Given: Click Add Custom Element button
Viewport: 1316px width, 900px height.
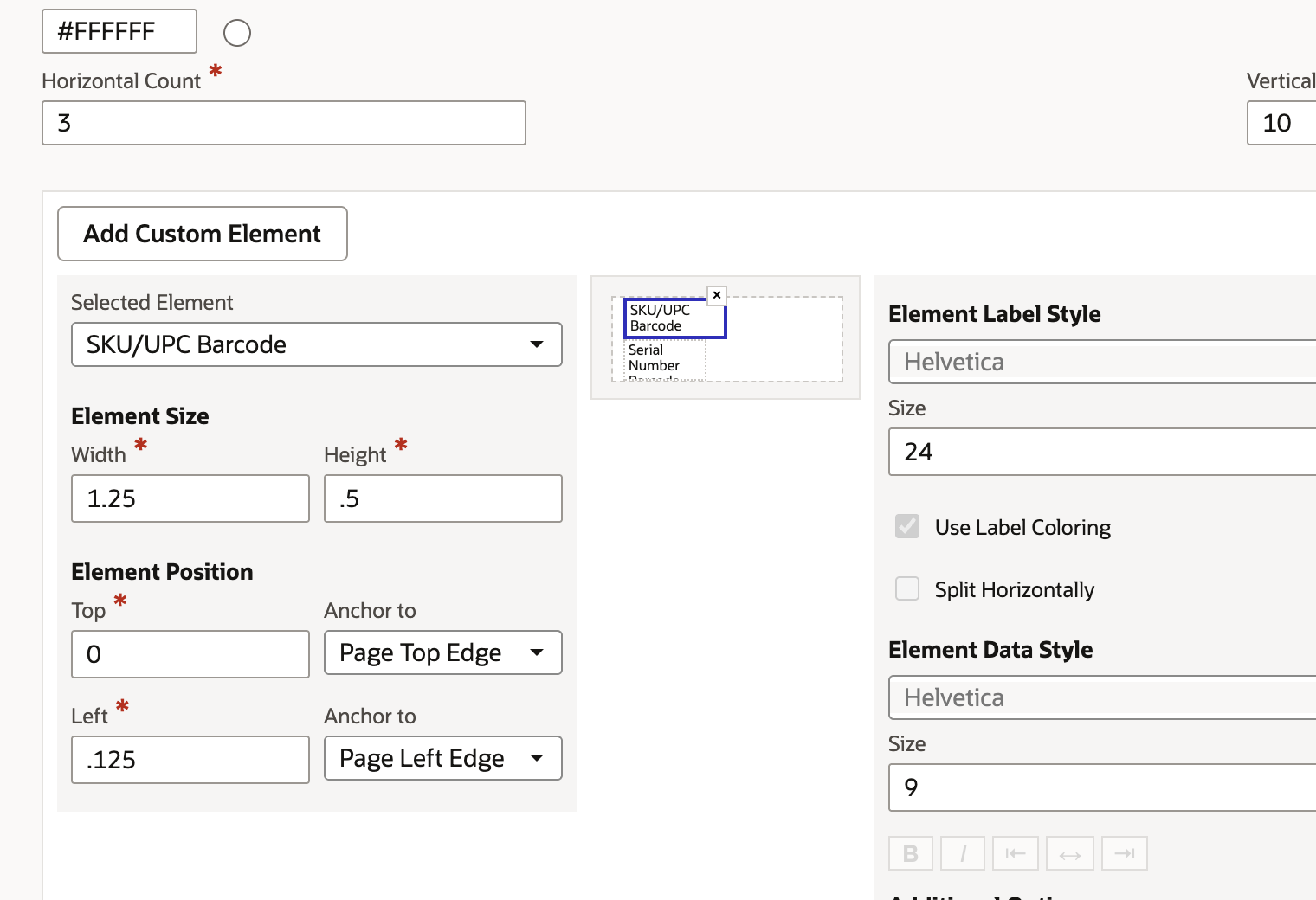Looking at the screenshot, I should 203,234.
